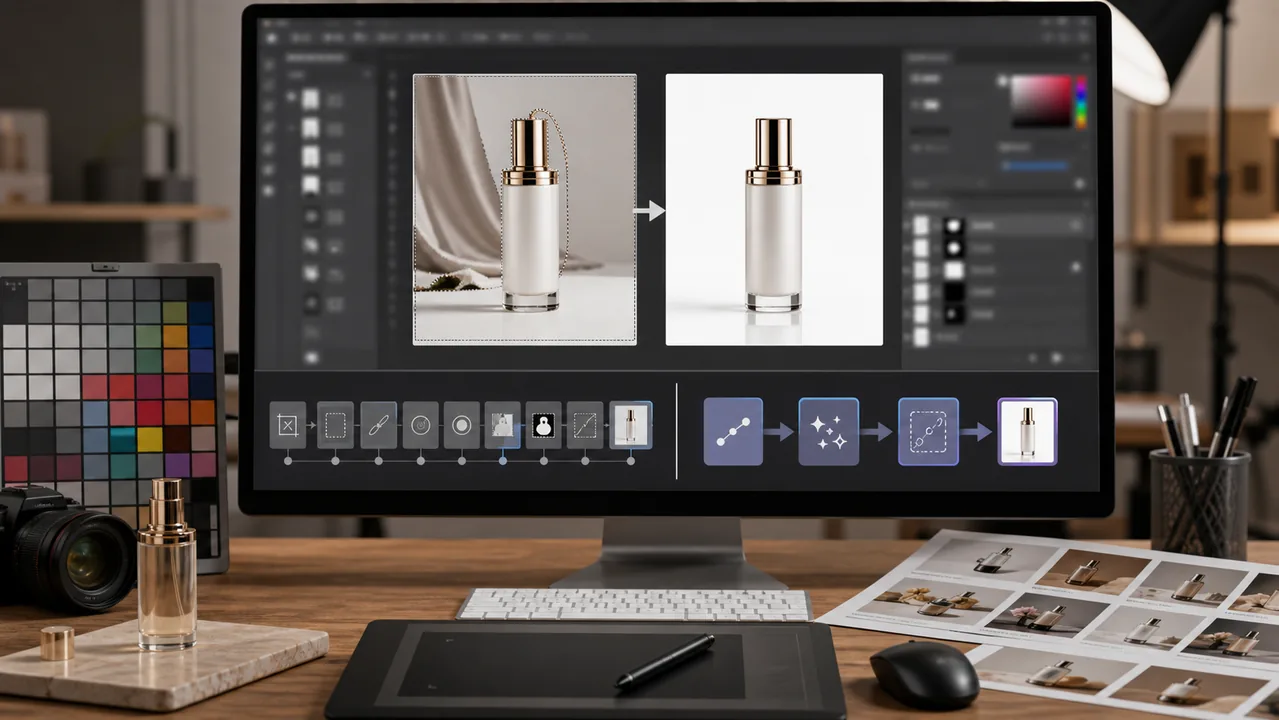Select the mask thumbnail that is all black
This screenshot has width=1279, height=720.
(955, 292)
